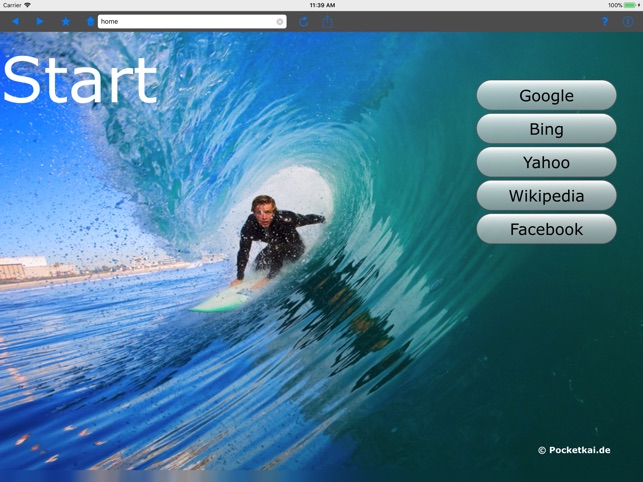Open help with the question mark icon
The image size is (643, 482).
pos(605,21)
